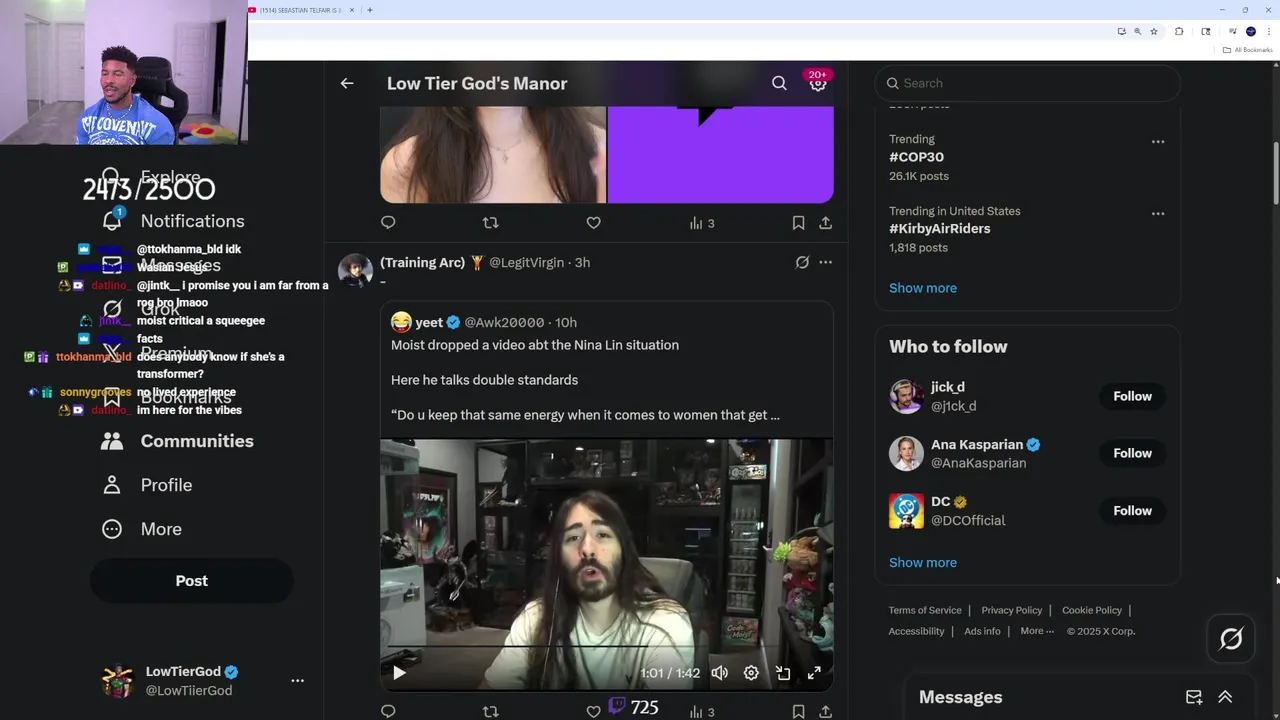
Task: Bookmark the post with purple image
Action: (x=798, y=222)
